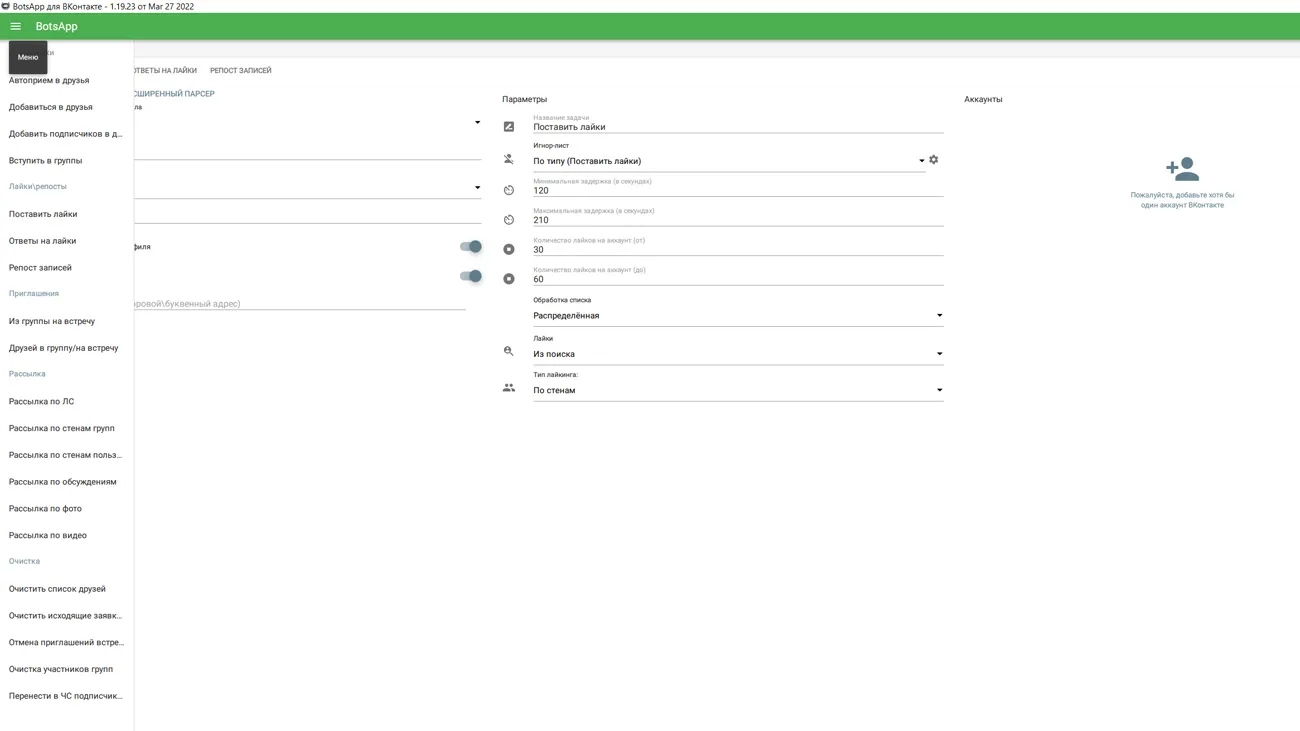Open the hamburger menu icon
Screen dimensions: 1300x731
pos(15,27)
